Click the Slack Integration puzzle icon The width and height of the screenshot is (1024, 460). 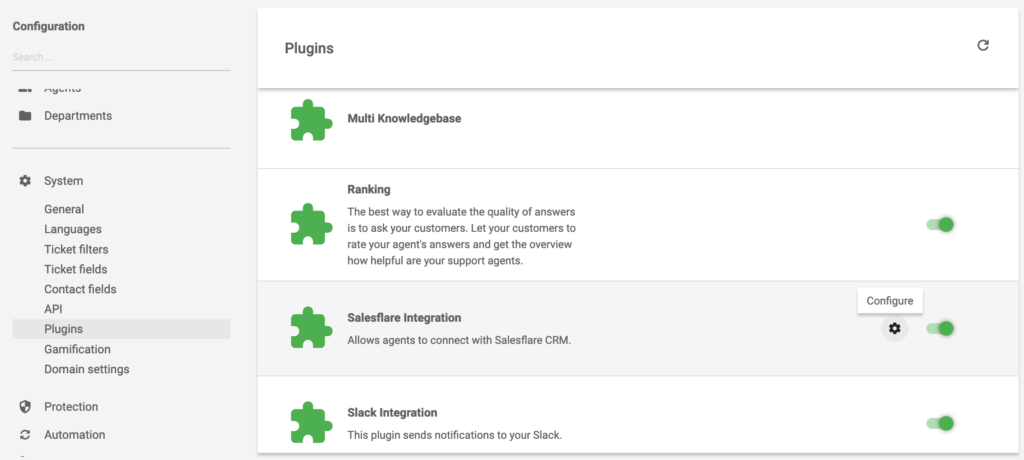[x=311, y=423]
